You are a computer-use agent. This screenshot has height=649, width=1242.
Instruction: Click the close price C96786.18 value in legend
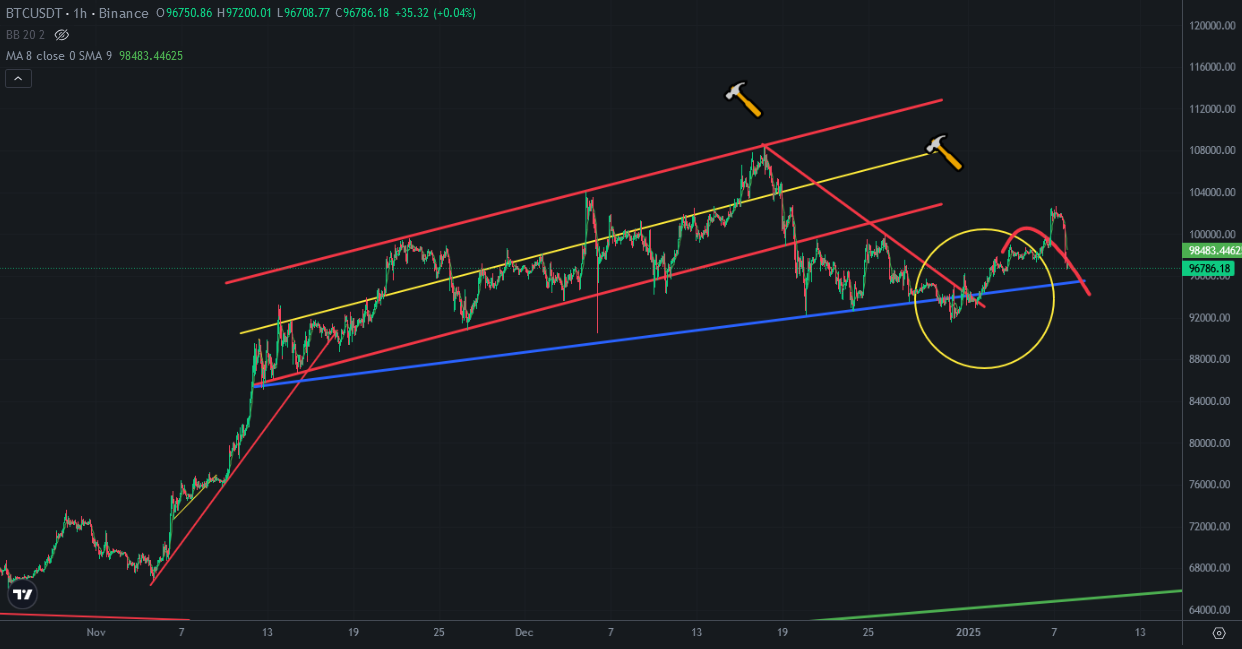point(362,13)
